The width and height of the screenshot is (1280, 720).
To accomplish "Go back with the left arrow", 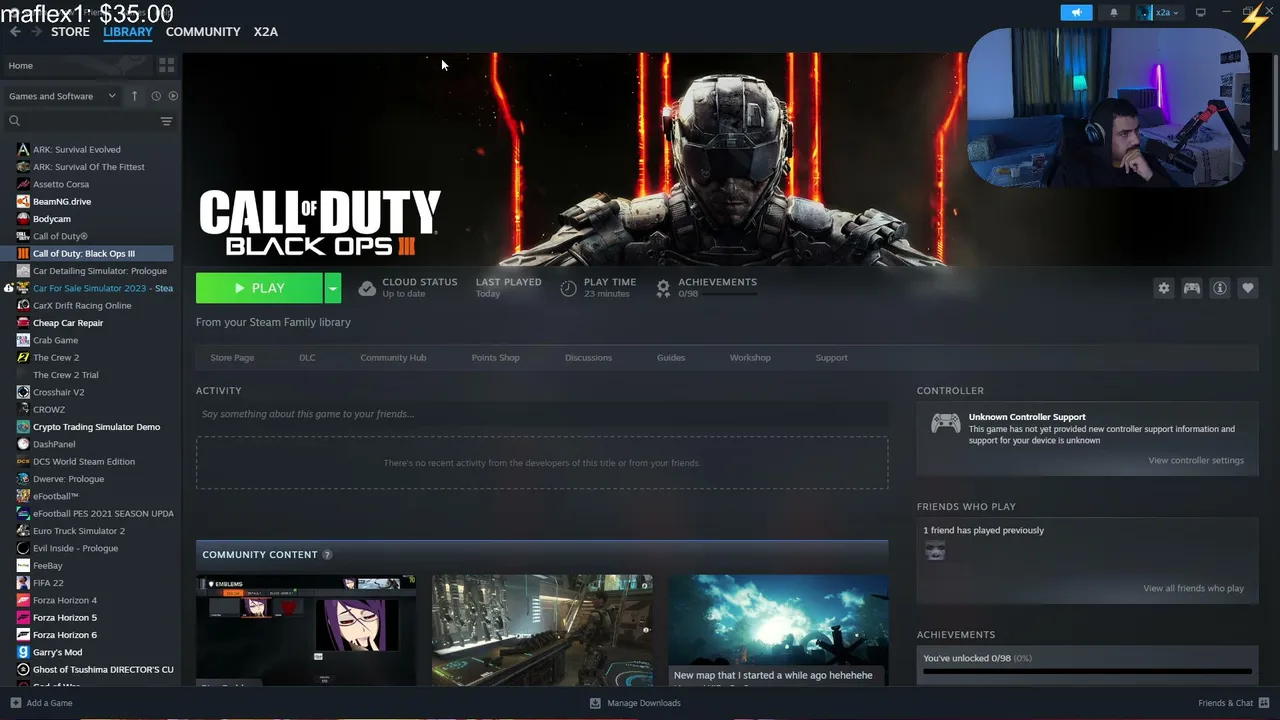I will 15,32.
